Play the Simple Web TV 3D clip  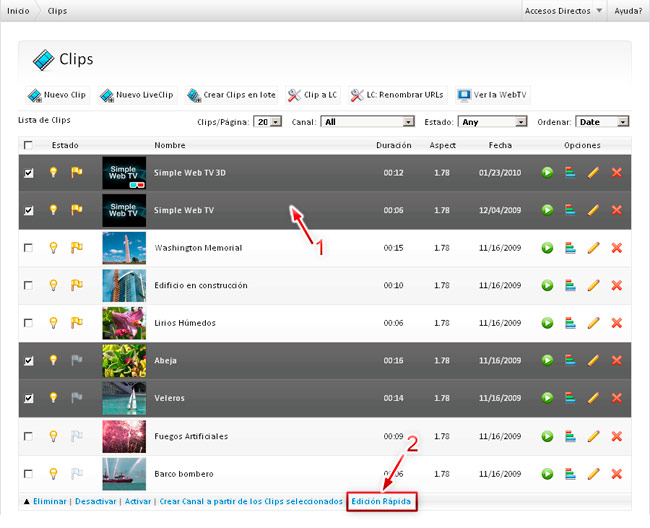tap(547, 172)
